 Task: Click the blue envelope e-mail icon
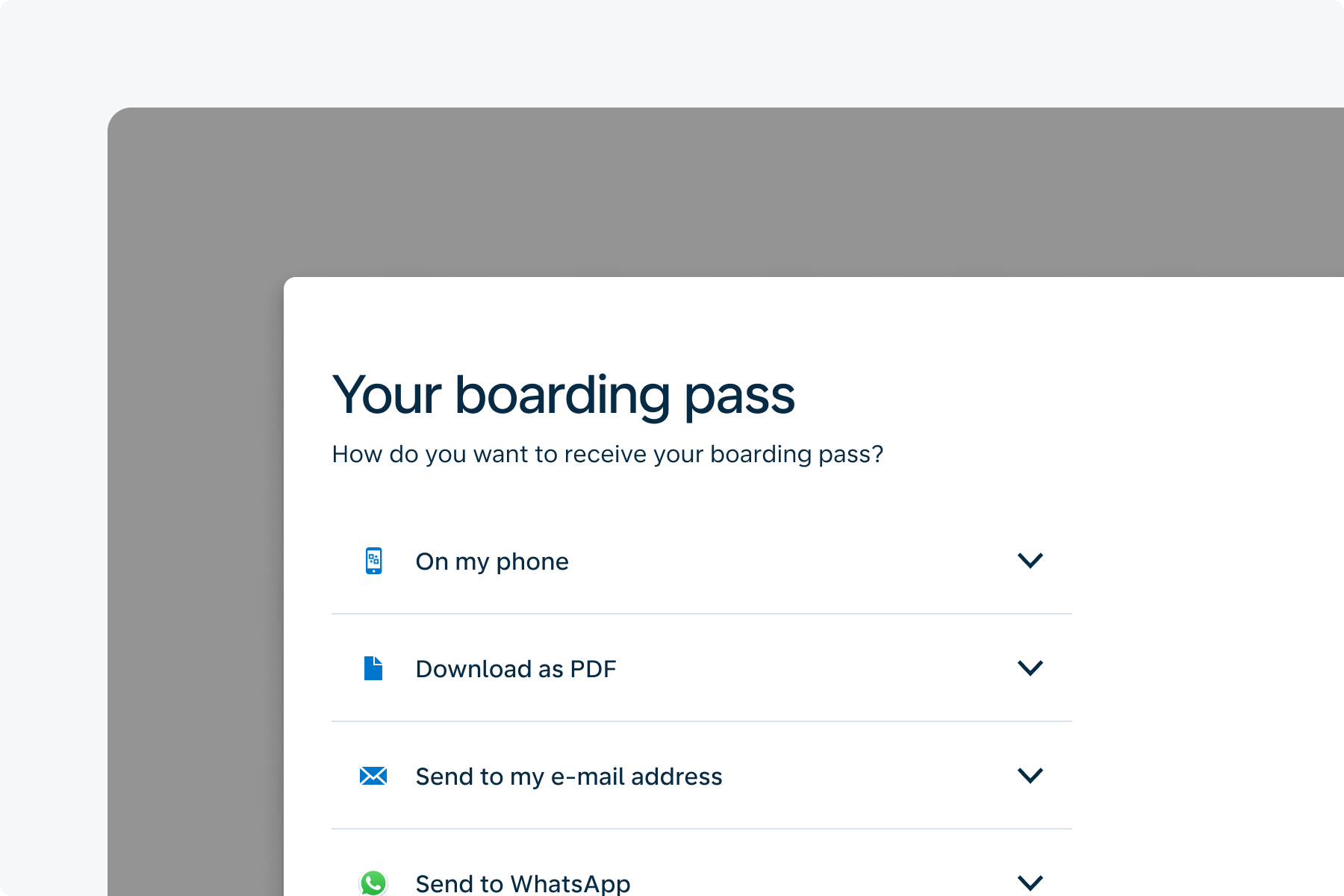373,776
